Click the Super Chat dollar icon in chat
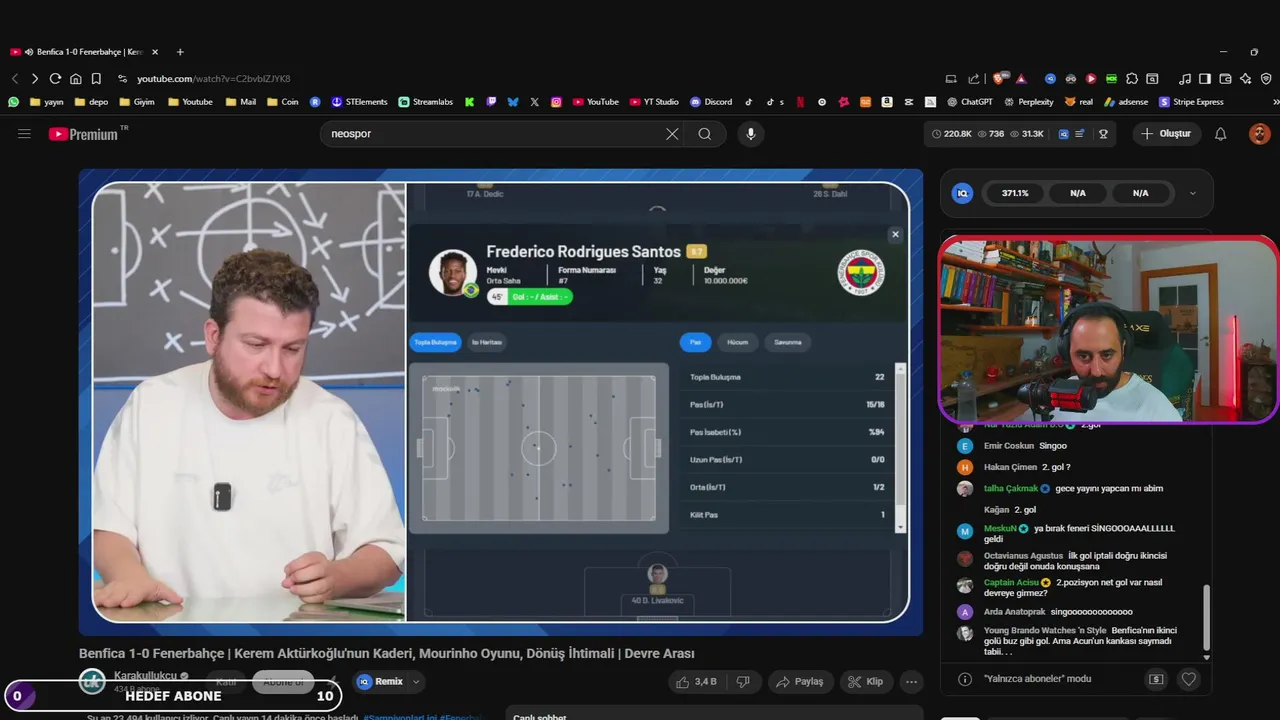Viewport: 1280px width, 720px height. (1156, 679)
